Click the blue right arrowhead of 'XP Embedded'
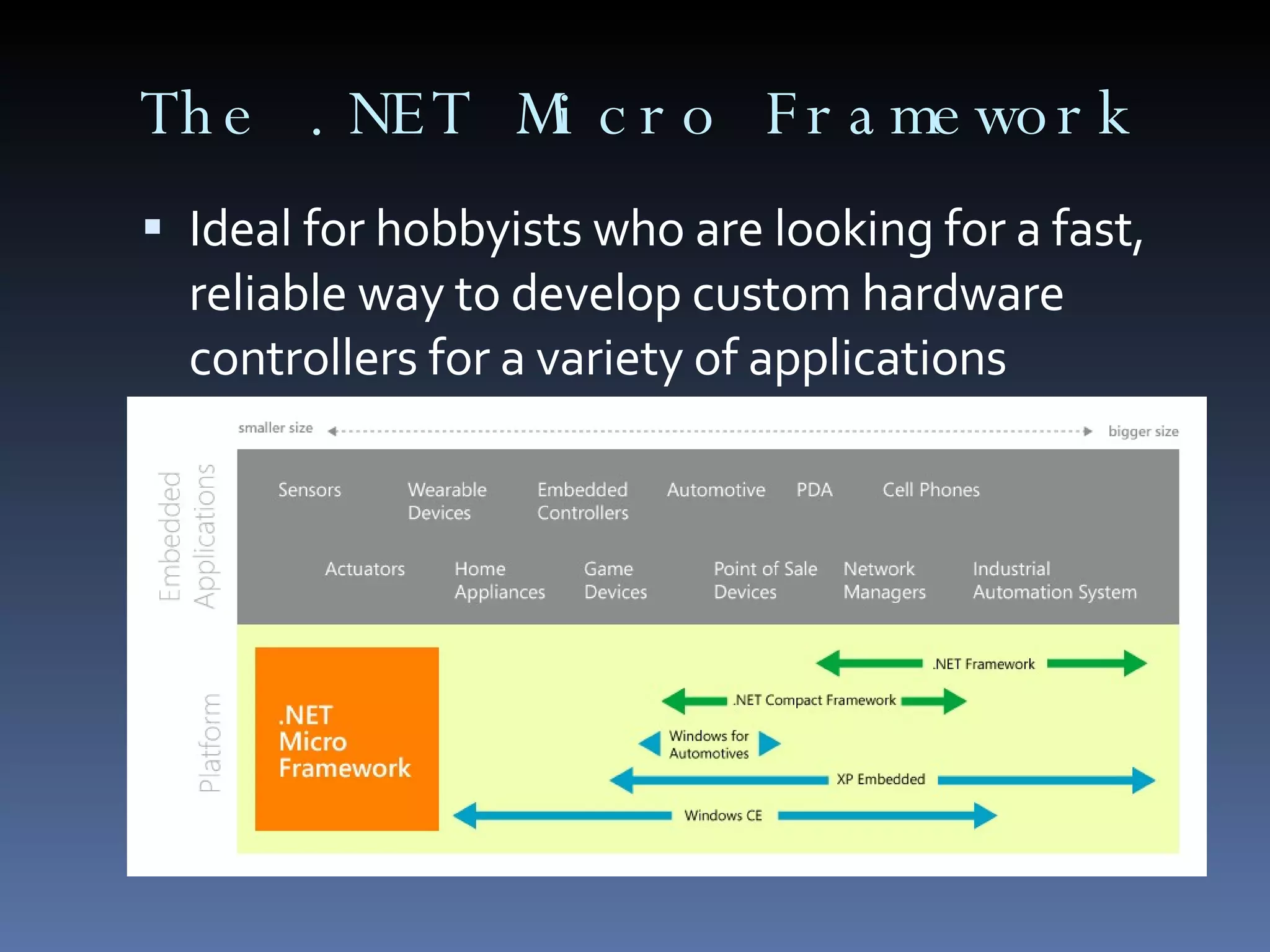The image size is (1270, 952). 1143,780
